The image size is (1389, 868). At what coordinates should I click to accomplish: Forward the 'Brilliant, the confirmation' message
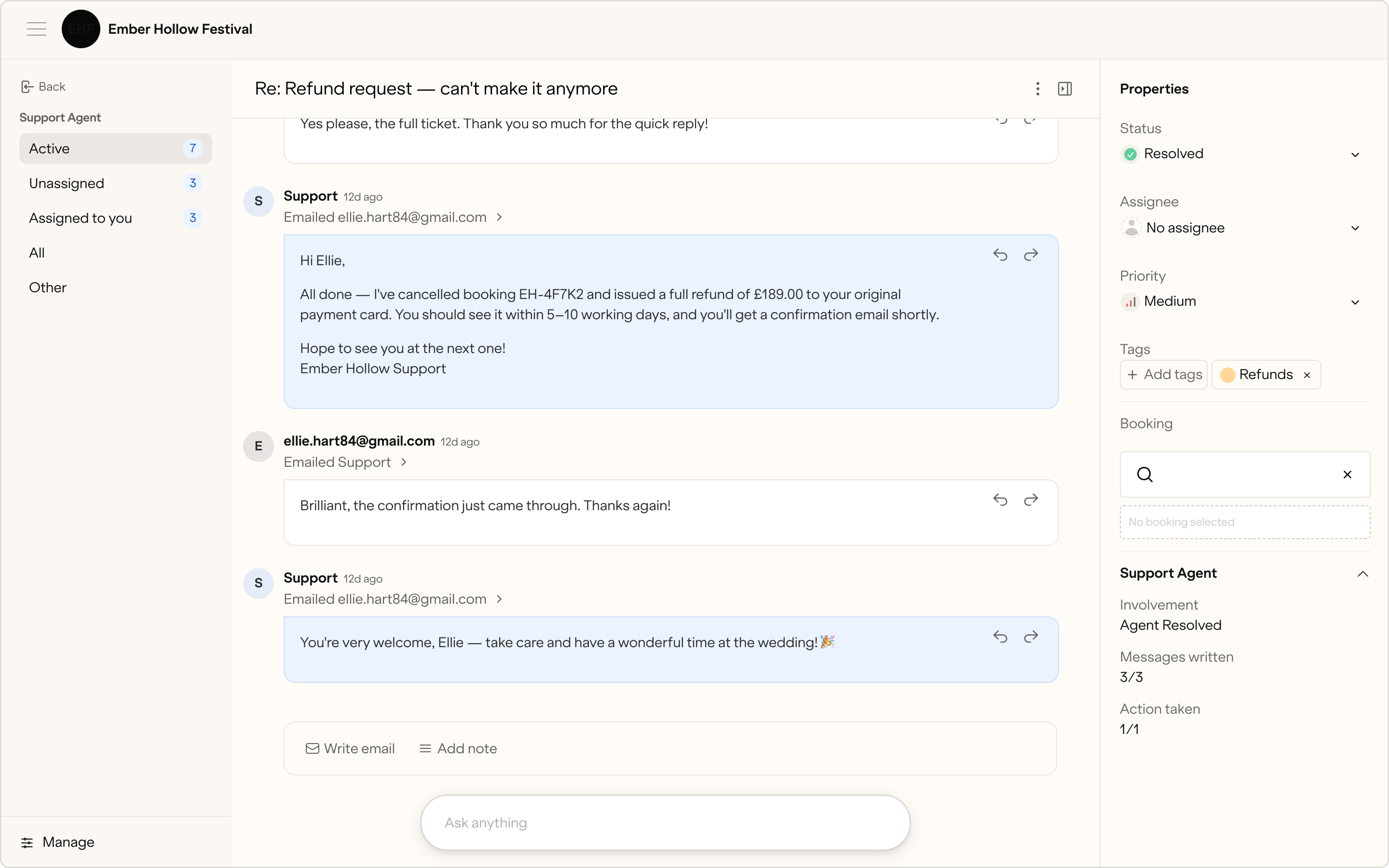pyautogui.click(x=1031, y=500)
